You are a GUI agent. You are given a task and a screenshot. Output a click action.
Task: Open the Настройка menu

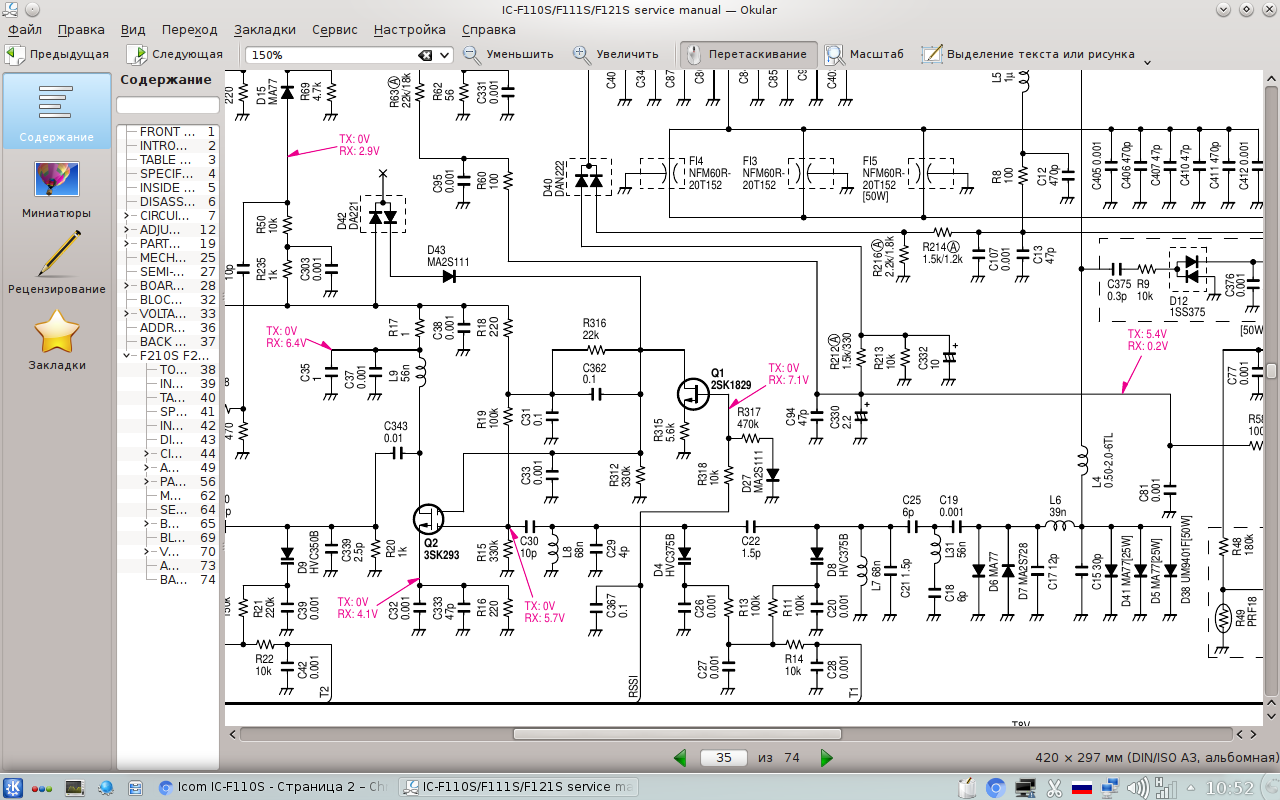(x=409, y=30)
